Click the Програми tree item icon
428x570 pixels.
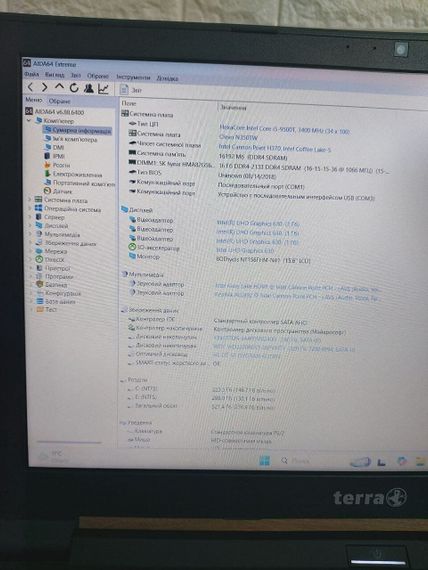coord(39,276)
